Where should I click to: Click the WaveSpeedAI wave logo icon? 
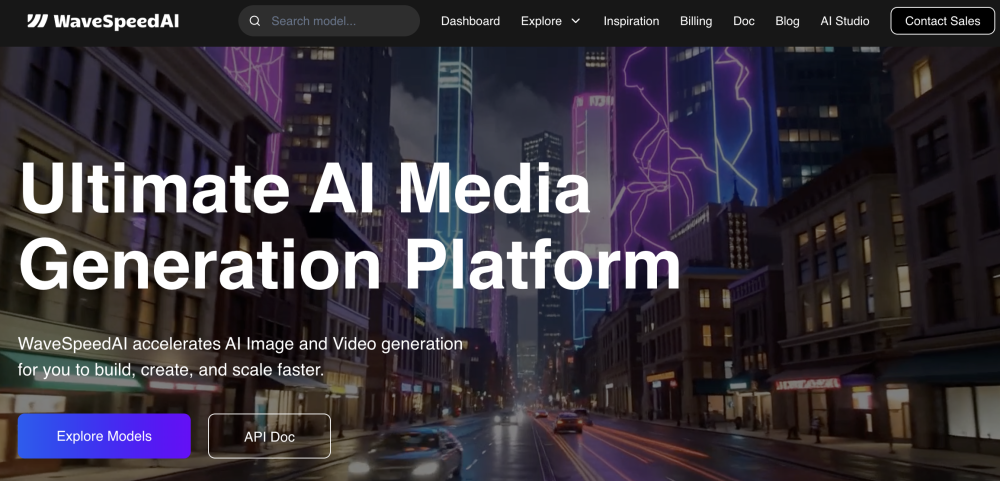coord(37,21)
